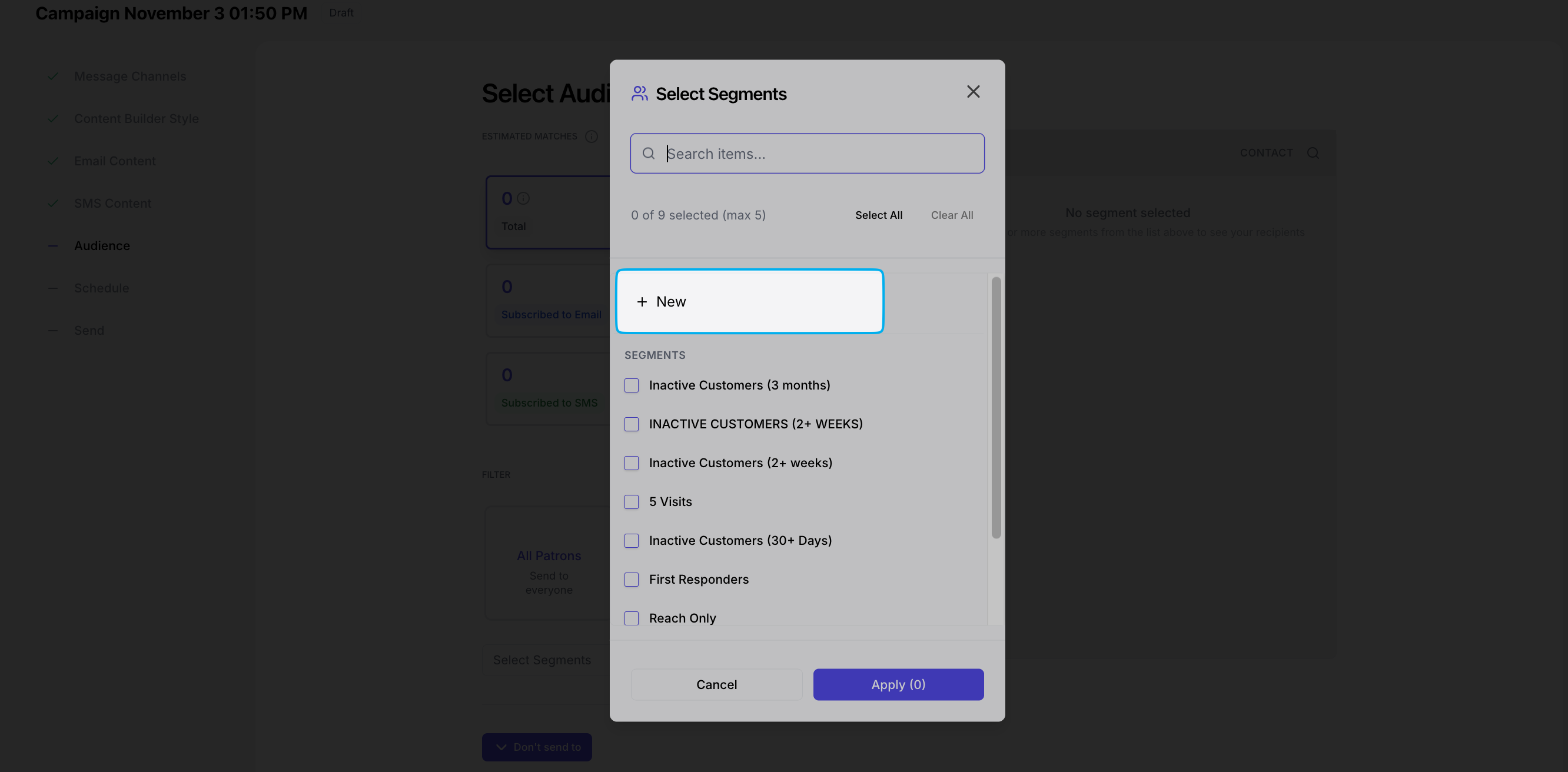Click the Estimated Matches info icon
Image resolution: width=1568 pixels, height=772 pixels.
[x=591, y=137]
